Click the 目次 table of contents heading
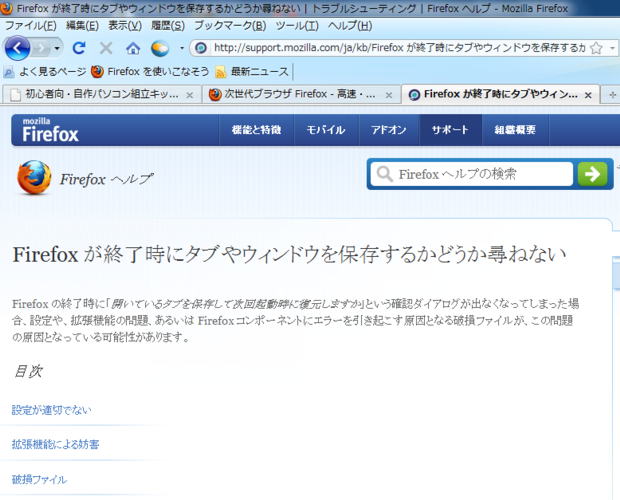Image resolution: width=620 pixels, height=500 pixels. 28,372
